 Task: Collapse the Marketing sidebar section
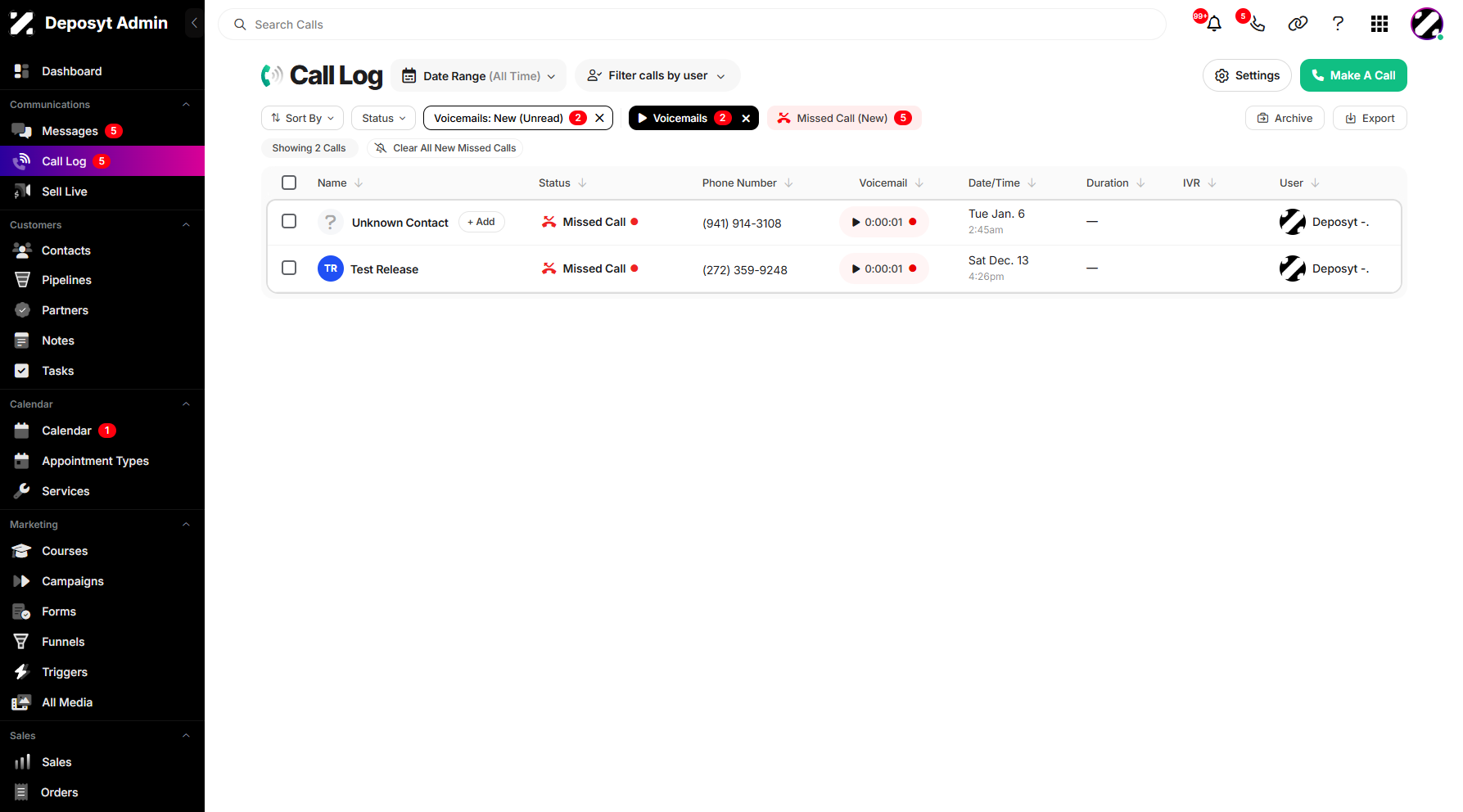[x=186, y=525]
